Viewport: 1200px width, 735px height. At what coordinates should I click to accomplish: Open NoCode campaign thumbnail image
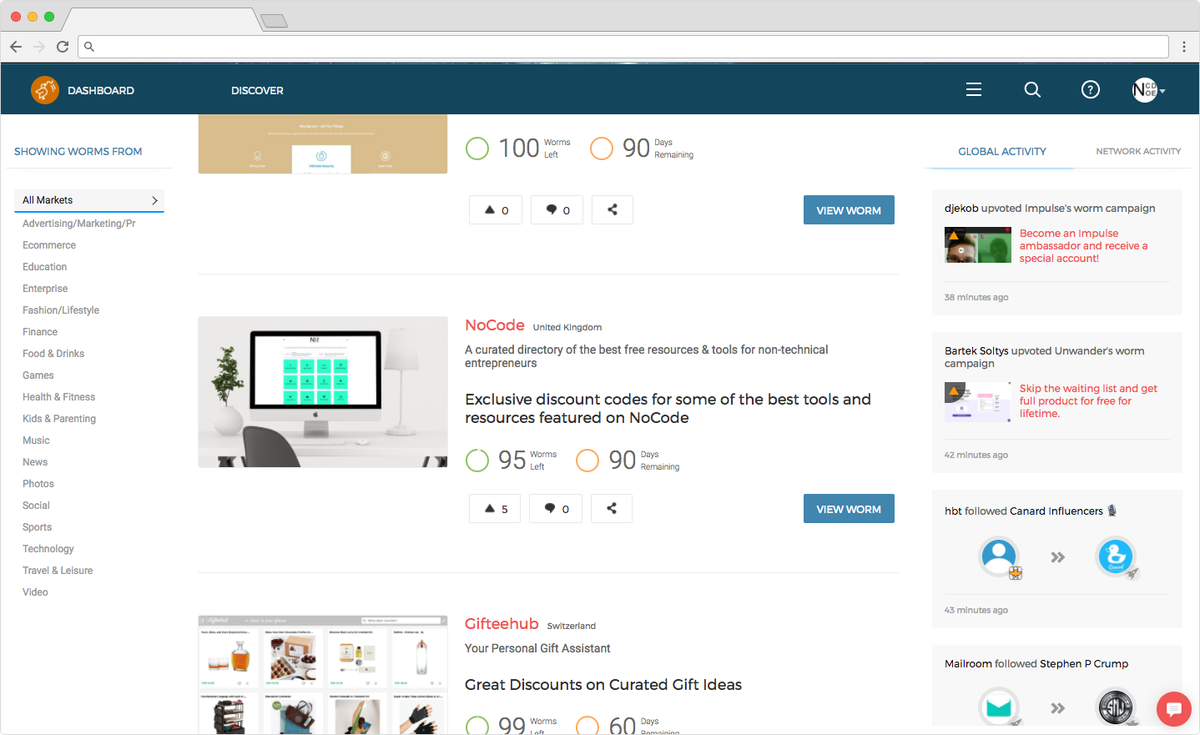coord(323,392)
